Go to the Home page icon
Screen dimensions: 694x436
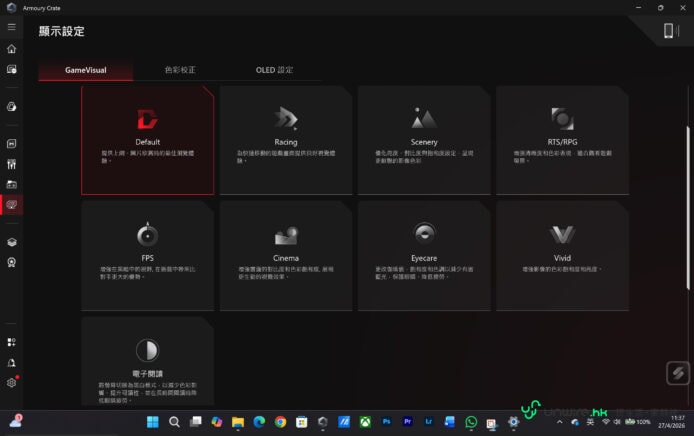pos(12,49)
